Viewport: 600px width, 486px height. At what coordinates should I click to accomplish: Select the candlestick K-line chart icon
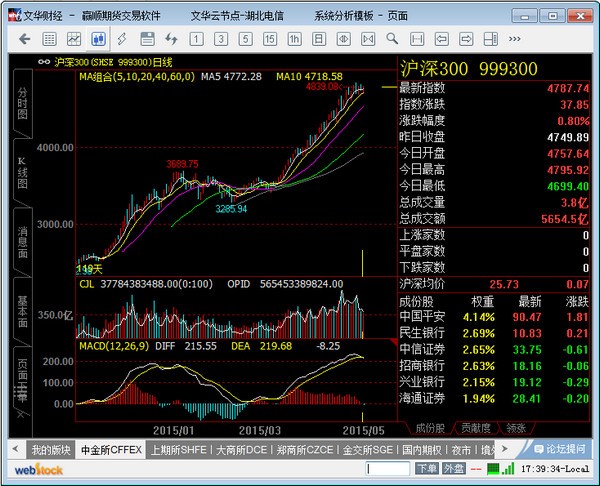(99, 38)
